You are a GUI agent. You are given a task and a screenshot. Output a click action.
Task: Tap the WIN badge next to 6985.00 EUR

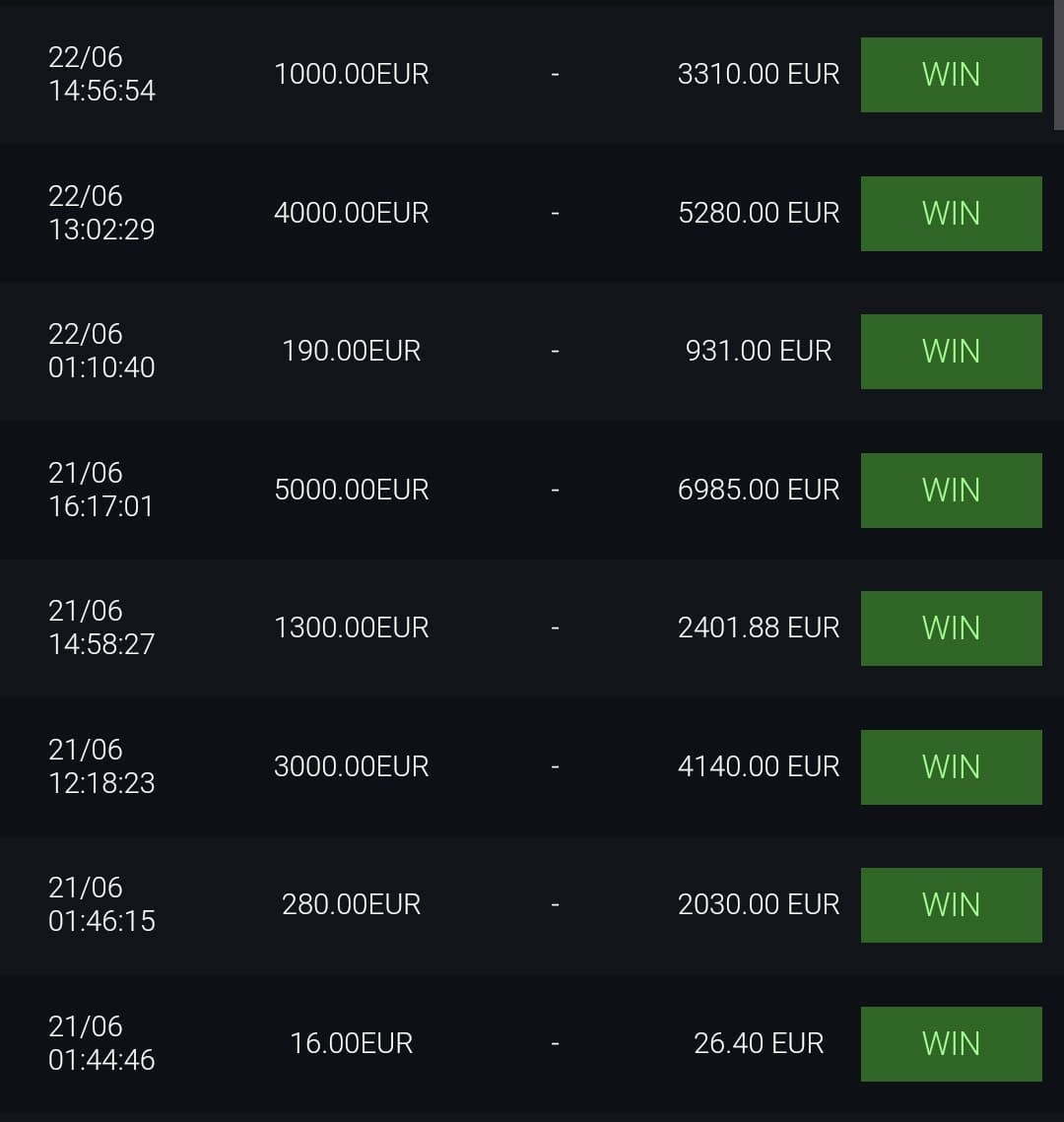[951, 491]
